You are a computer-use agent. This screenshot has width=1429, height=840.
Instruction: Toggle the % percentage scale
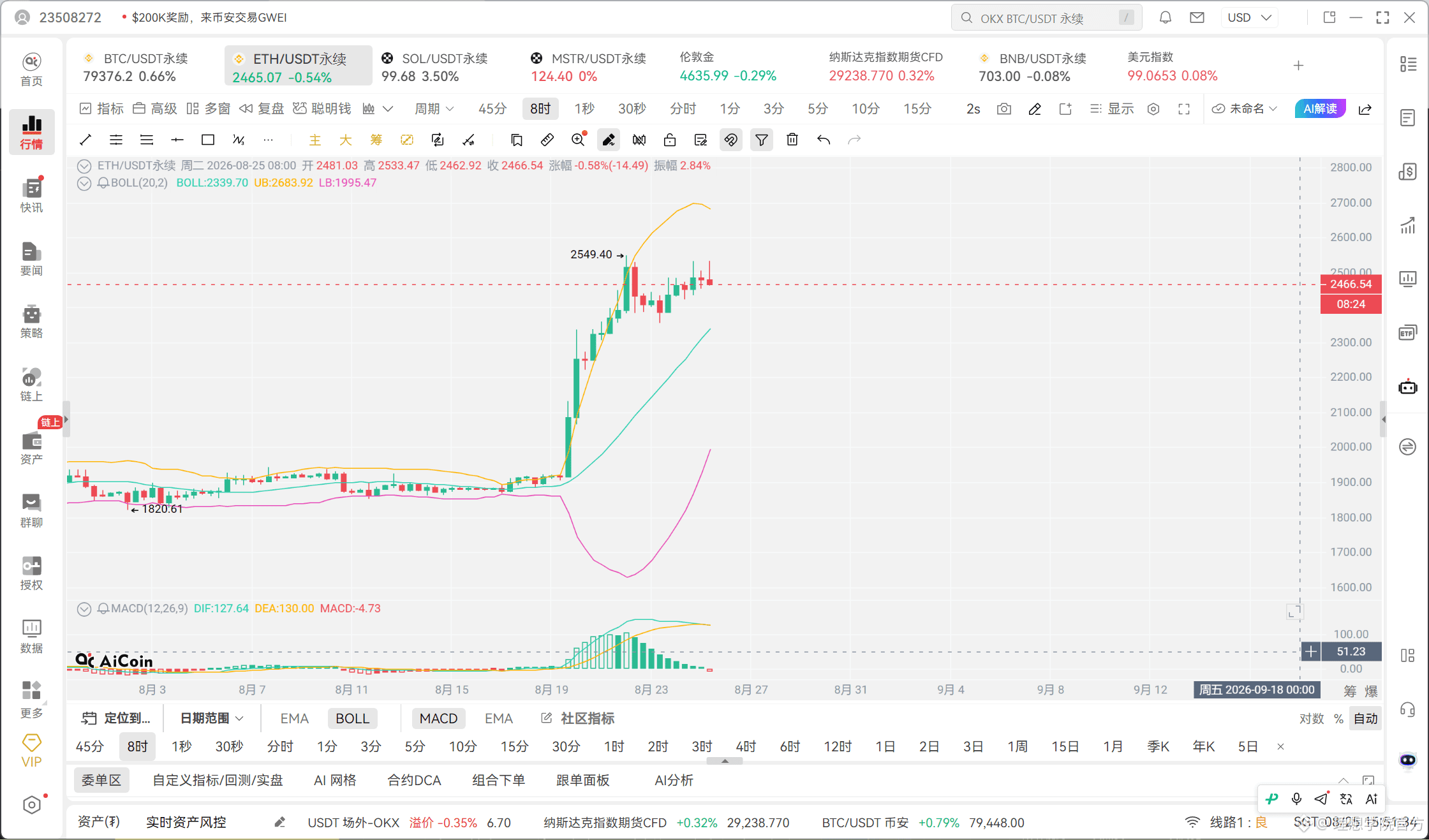tap(1338, 719)
